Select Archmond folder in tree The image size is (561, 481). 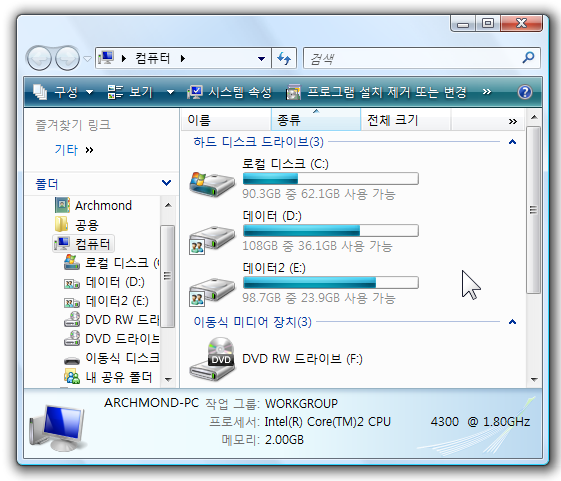tap(93, 205)
